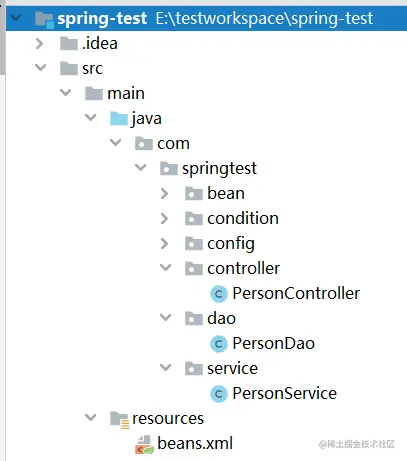
Task: Click the PersonService class icon
Action: [x=219, y=394]
